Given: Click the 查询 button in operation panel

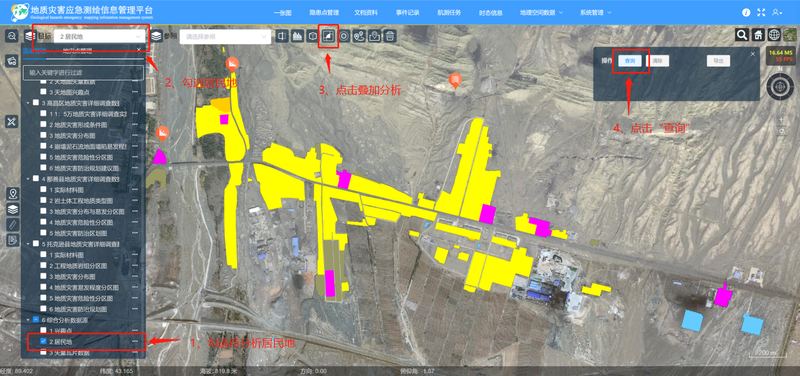Looking at the screenshot, I should pos(630,61).
